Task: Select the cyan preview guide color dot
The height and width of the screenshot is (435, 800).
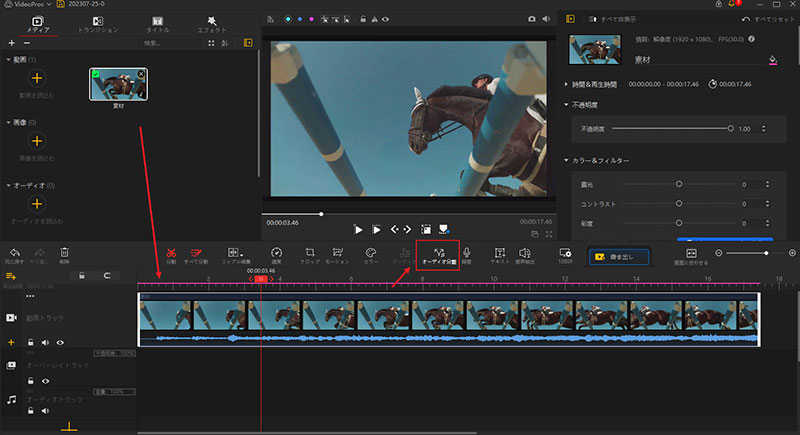Action: (288, 19)
